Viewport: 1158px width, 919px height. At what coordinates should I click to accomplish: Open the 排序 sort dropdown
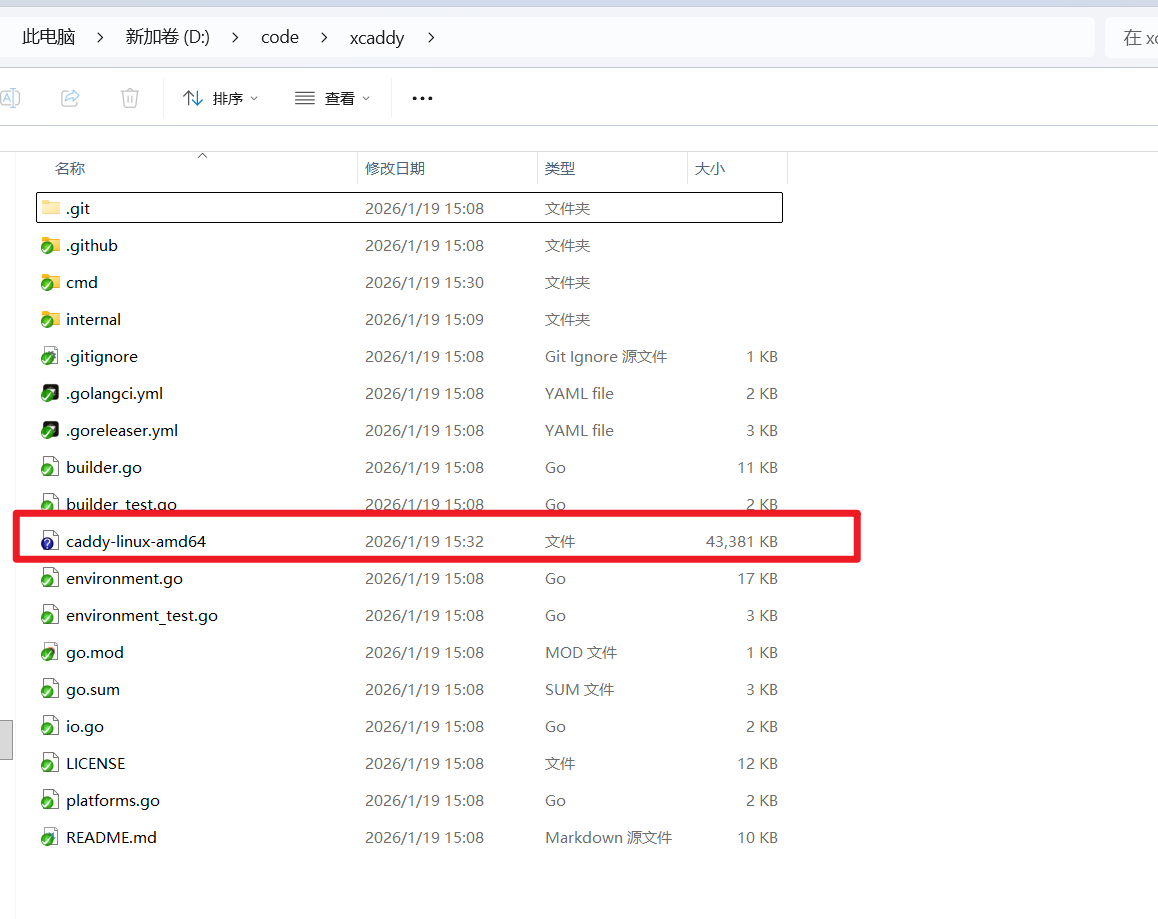coord(221,98)
